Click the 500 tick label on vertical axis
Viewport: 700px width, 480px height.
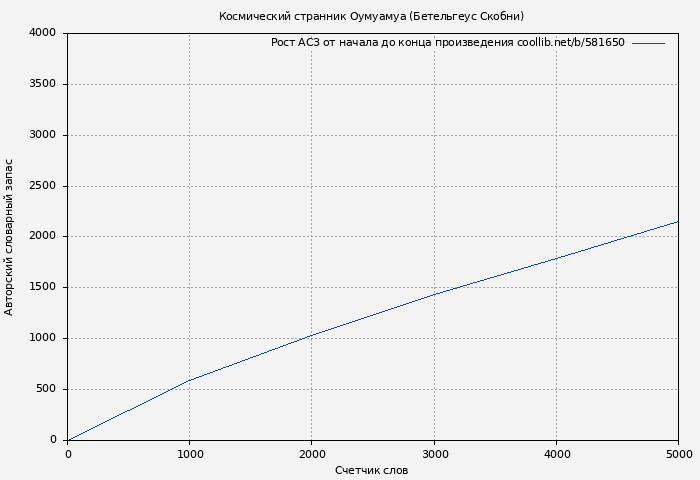[46, 390]
